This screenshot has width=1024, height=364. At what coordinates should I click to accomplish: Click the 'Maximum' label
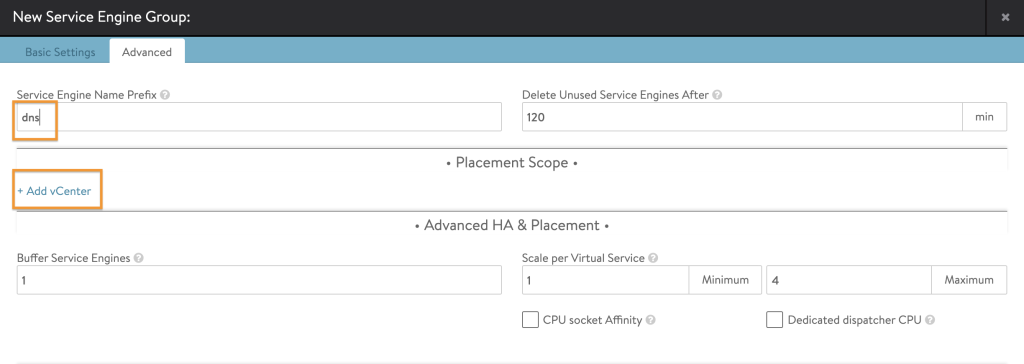[x=969, y=280]
